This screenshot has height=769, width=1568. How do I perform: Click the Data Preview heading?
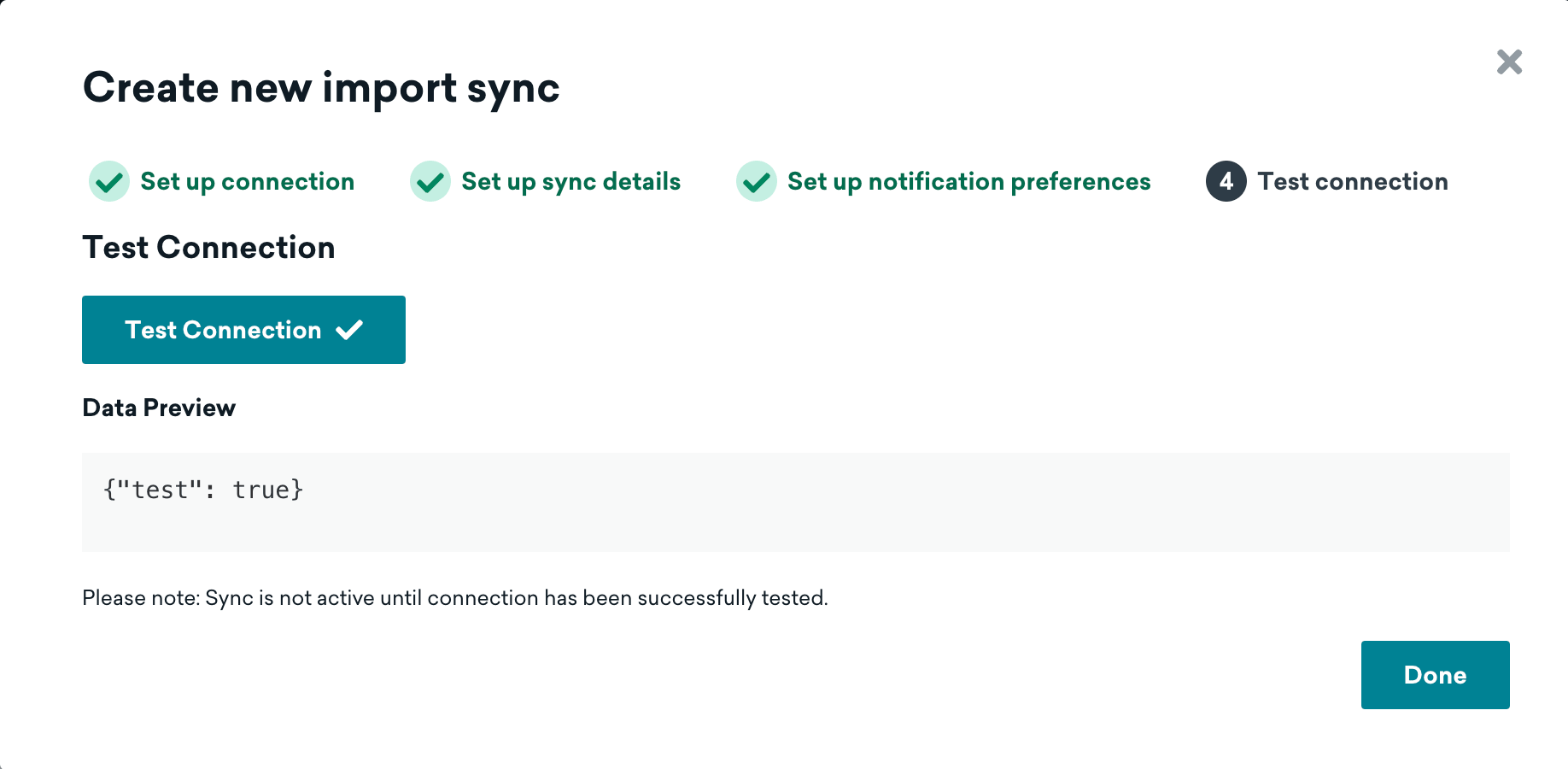[x=159, y=408]
